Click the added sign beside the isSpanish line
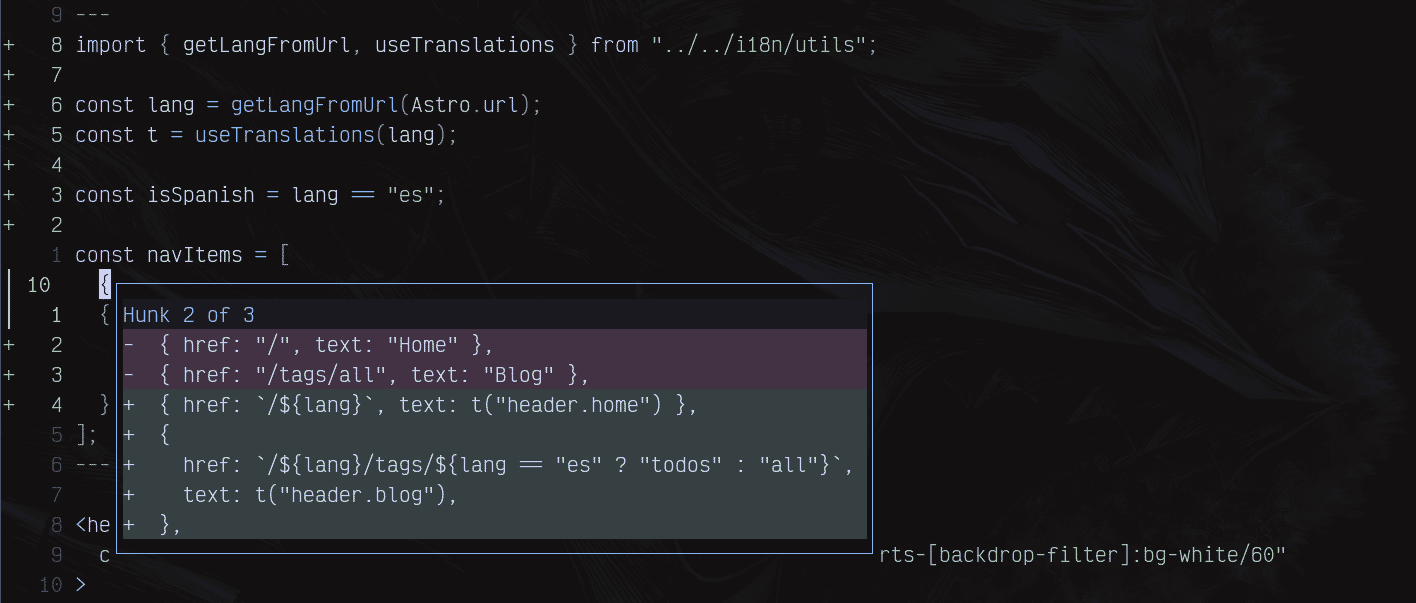Image resolution: width=1416 pixels, height=603 pixels. pyautogui.click(x=8, y=195)
